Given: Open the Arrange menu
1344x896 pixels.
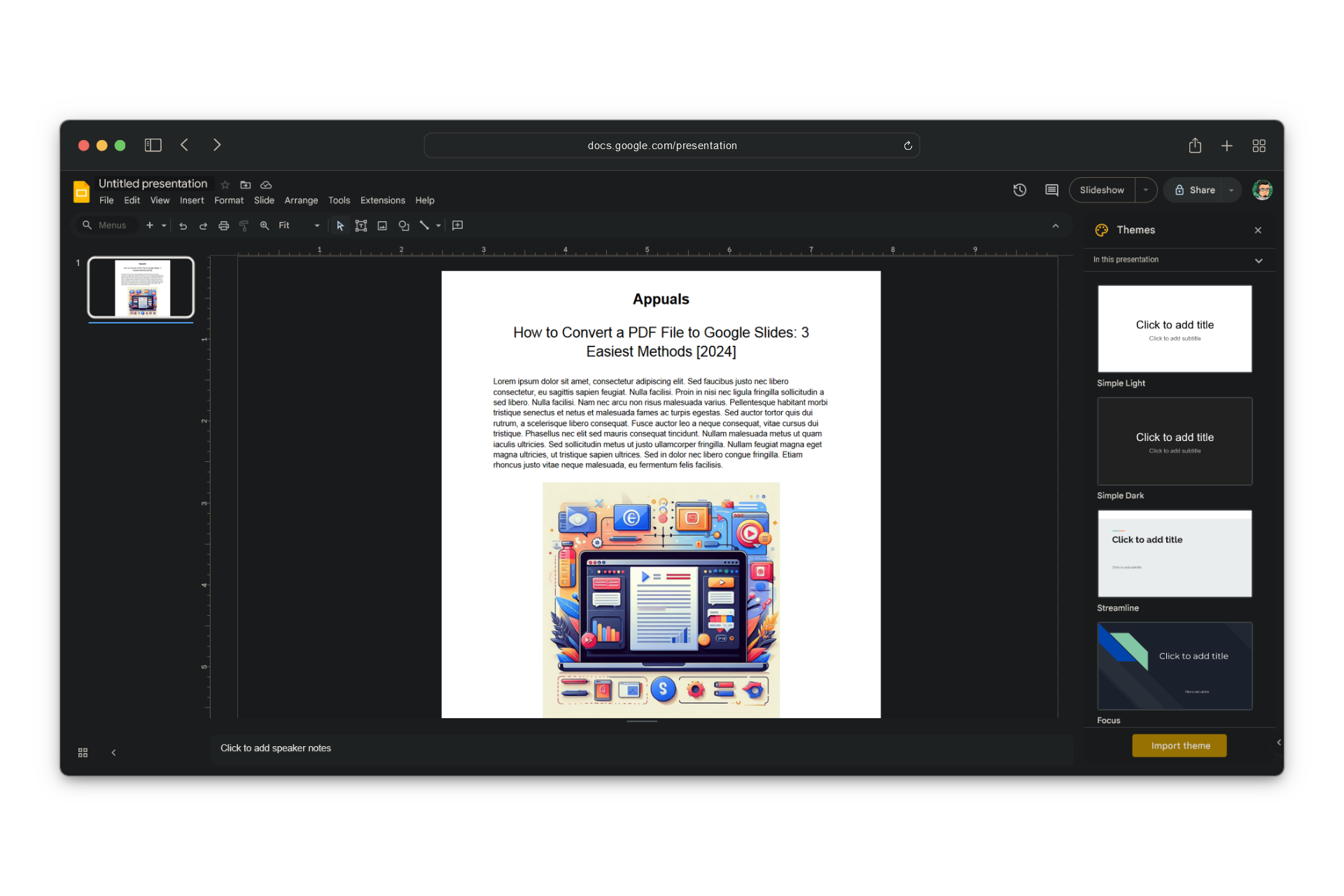Looking at the screenshot, I should coord(301,200).
